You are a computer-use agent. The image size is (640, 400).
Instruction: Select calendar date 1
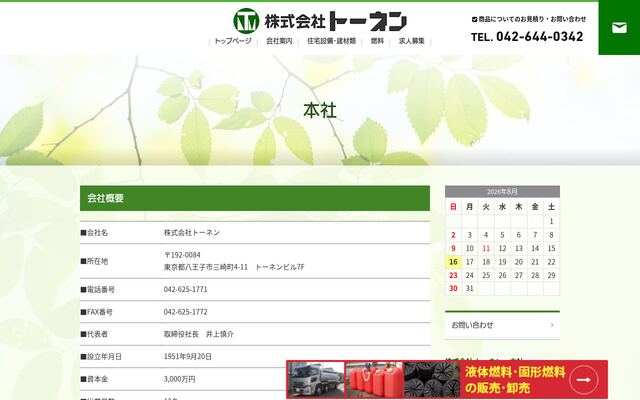point(551,221)
